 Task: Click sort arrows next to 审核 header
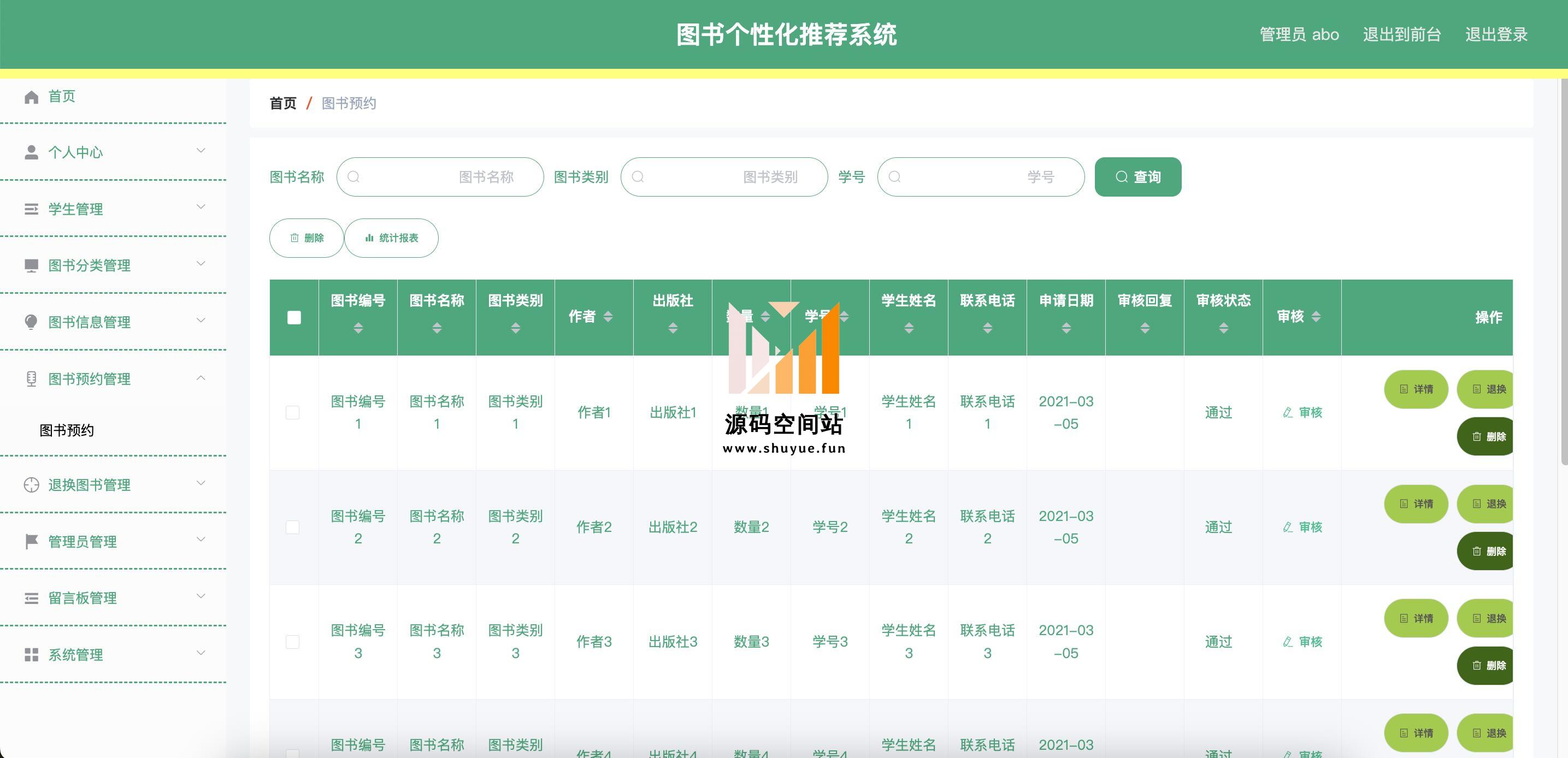click(1316, 317)
